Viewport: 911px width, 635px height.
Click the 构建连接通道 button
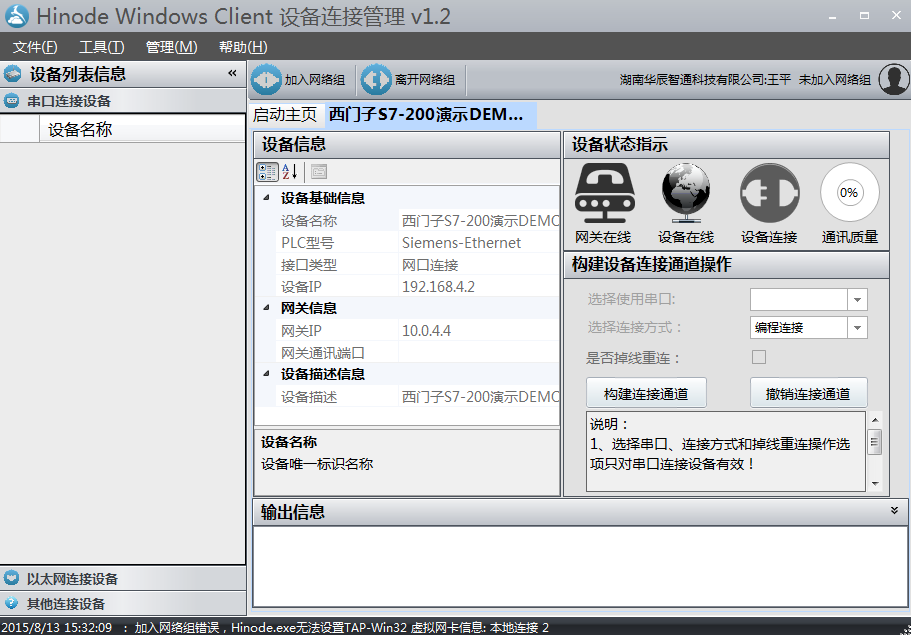click(x=646, y=393)
